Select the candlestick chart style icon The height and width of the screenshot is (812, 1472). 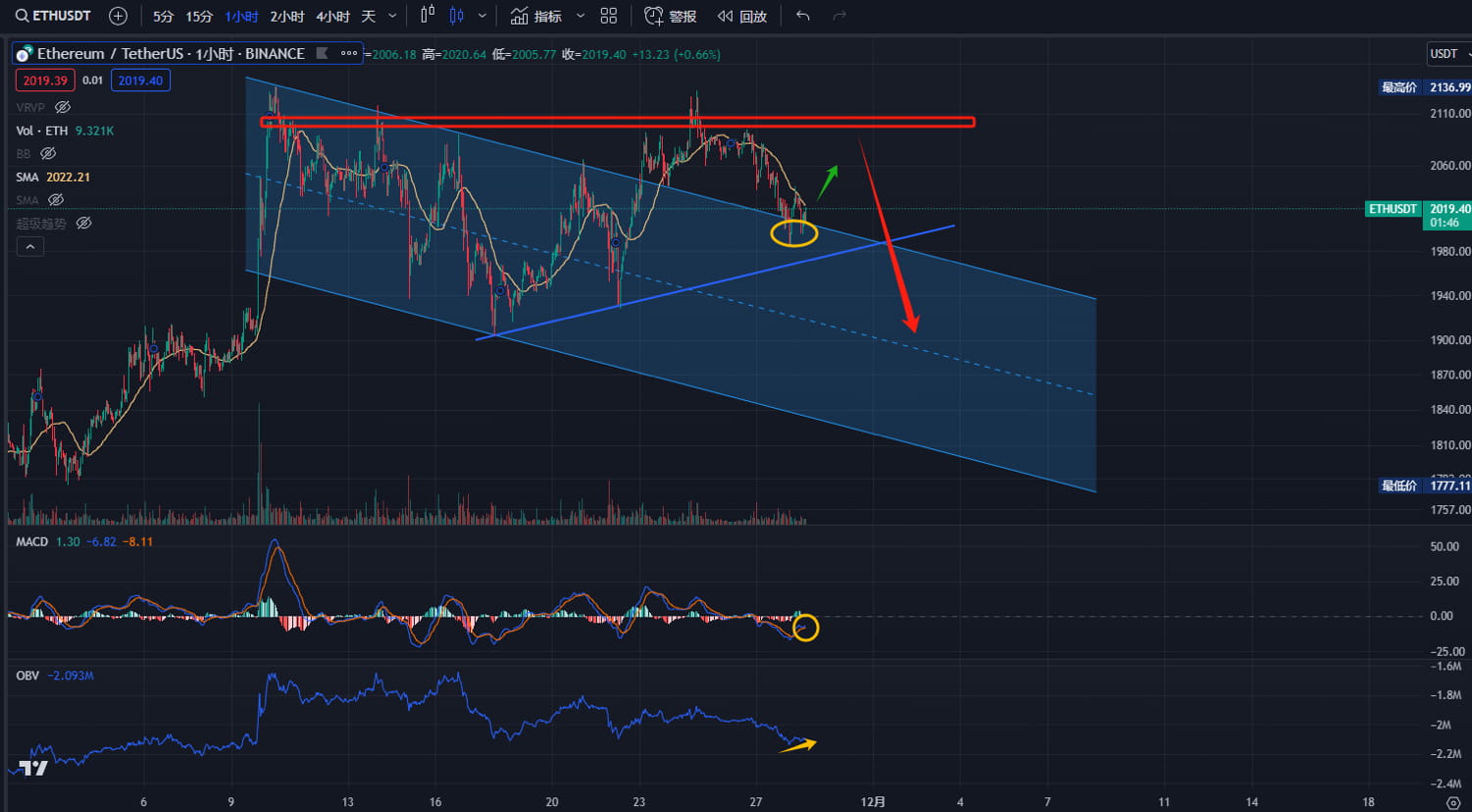[x=457, y=16]
